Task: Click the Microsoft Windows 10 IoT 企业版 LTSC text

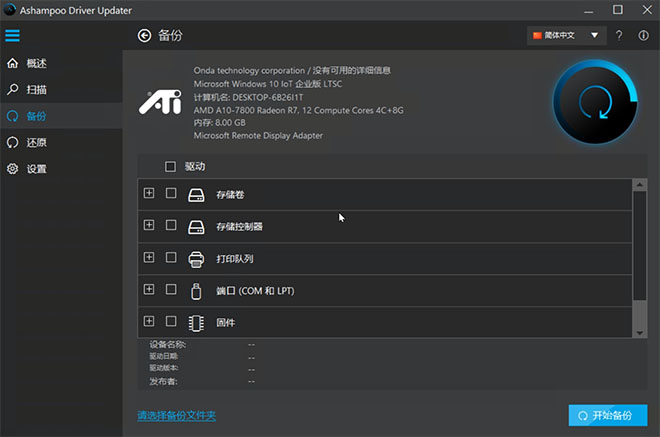Action: click(x=268, y=84)
